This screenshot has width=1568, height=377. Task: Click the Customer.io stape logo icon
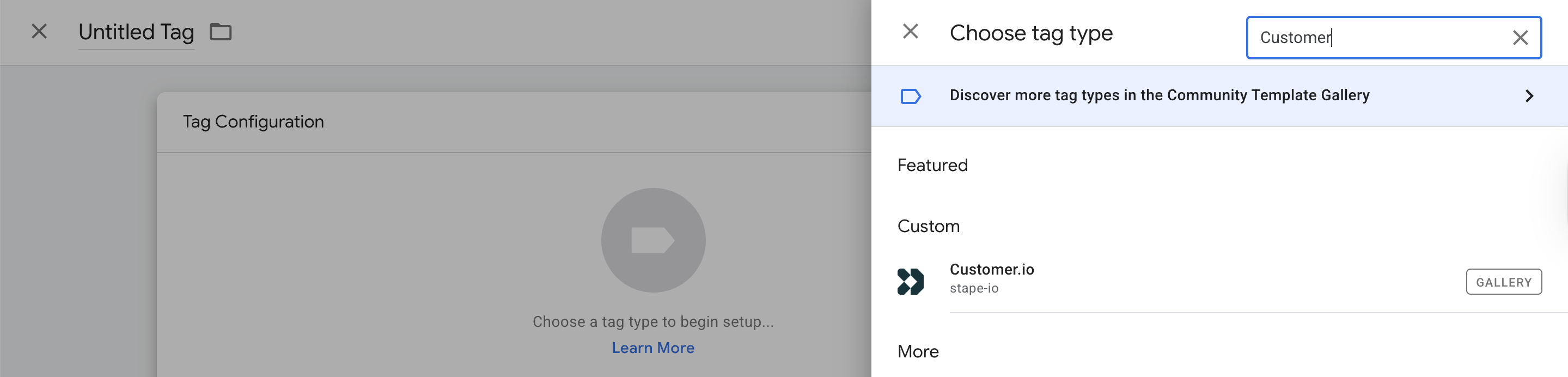[911, 282]
